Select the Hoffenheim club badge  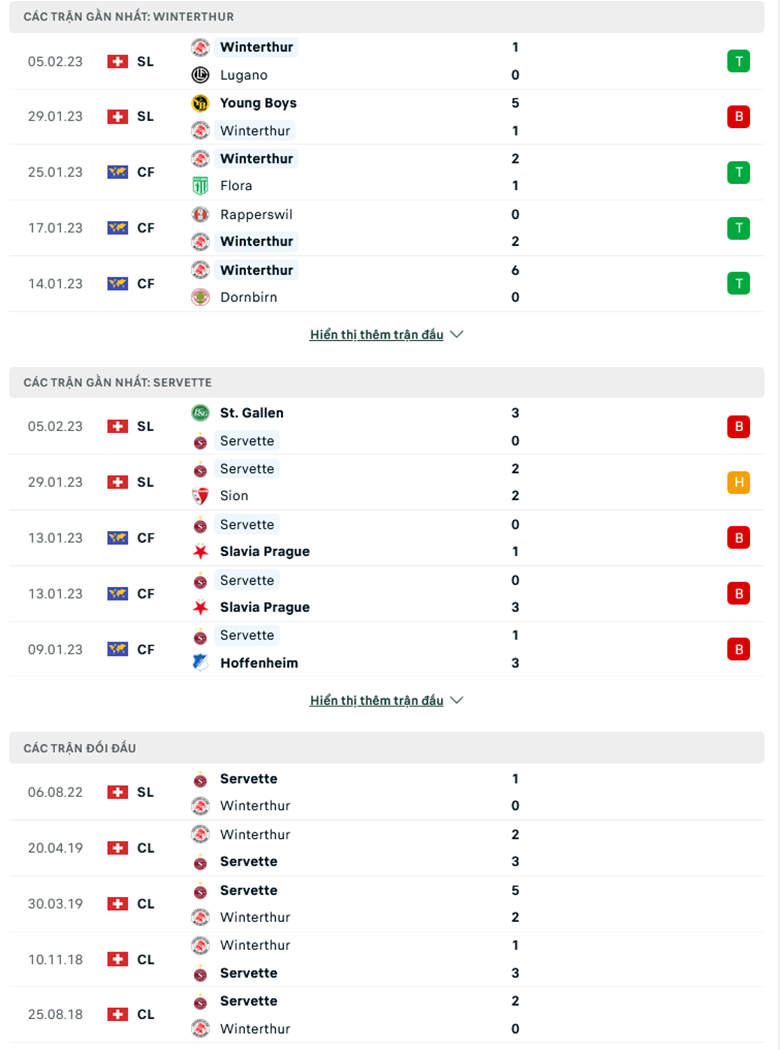pos(199,663)
